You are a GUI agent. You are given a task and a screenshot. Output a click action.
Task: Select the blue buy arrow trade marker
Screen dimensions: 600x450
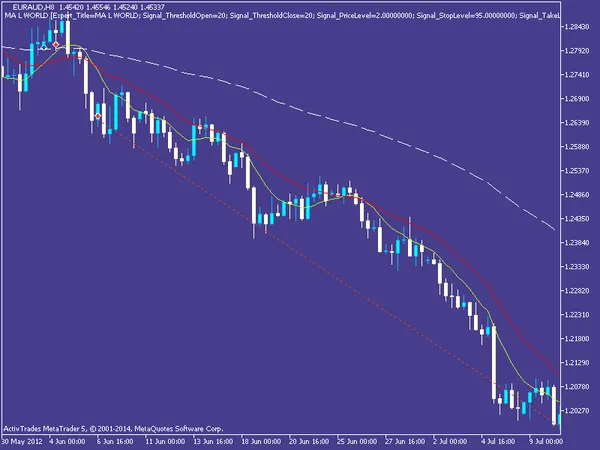point(44,47)
